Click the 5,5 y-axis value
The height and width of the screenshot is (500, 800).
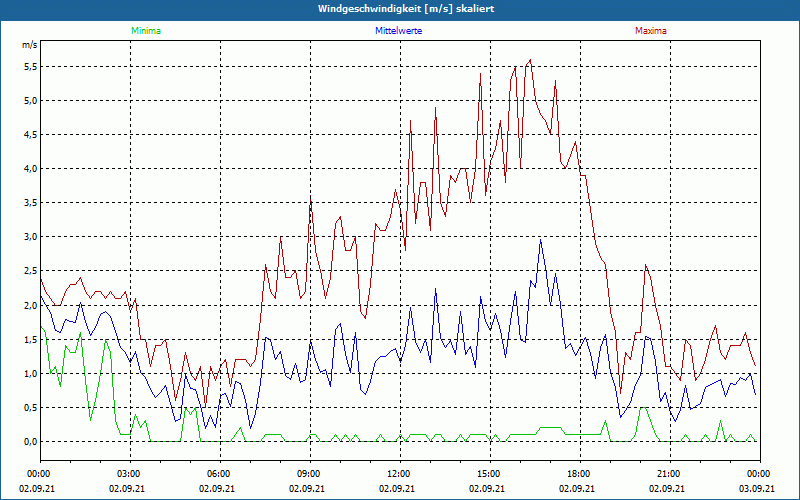point(31,67)
